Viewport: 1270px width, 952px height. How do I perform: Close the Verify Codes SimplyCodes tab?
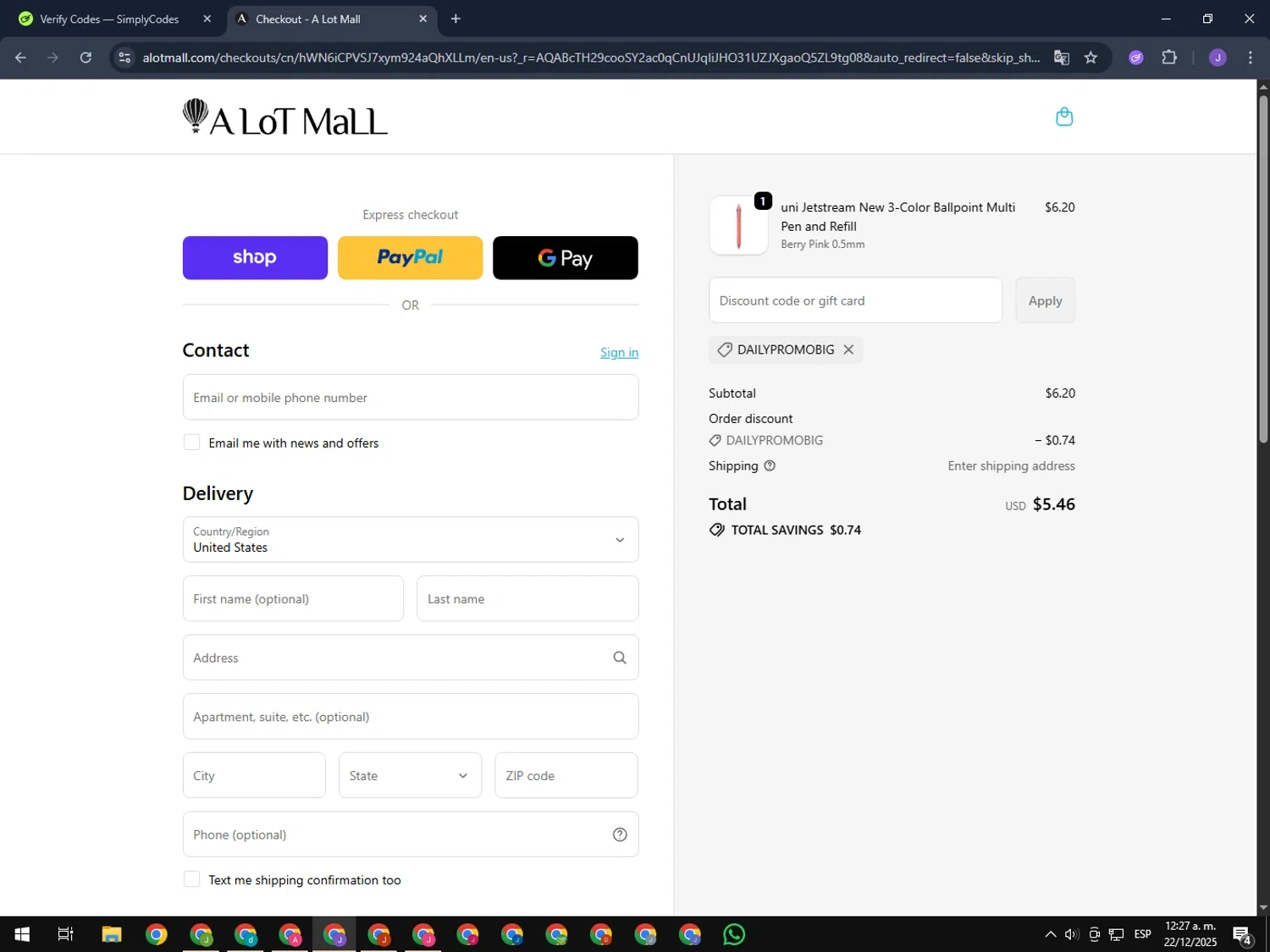207,19
